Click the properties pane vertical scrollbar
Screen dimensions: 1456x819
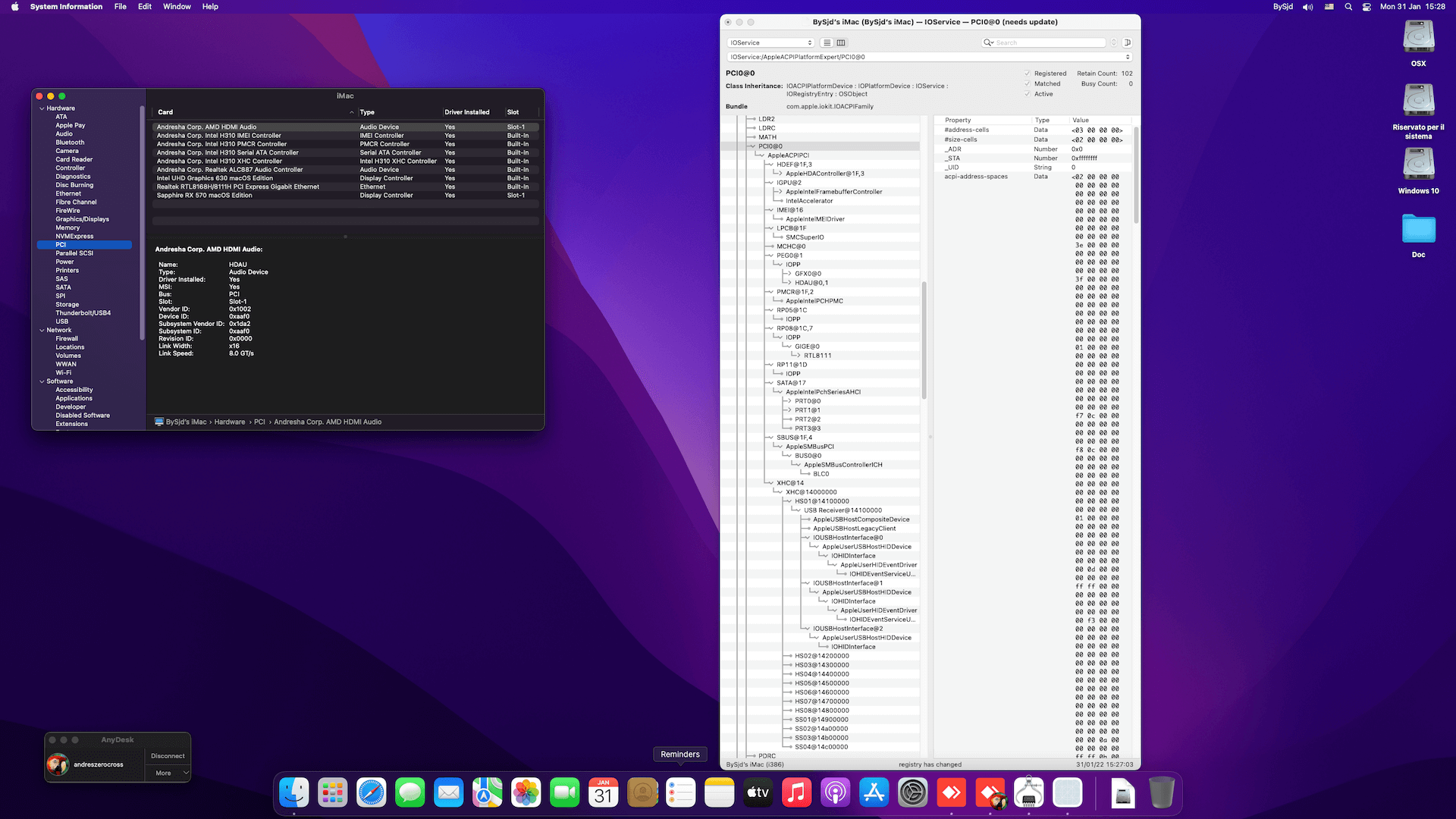coord(1136,174)
